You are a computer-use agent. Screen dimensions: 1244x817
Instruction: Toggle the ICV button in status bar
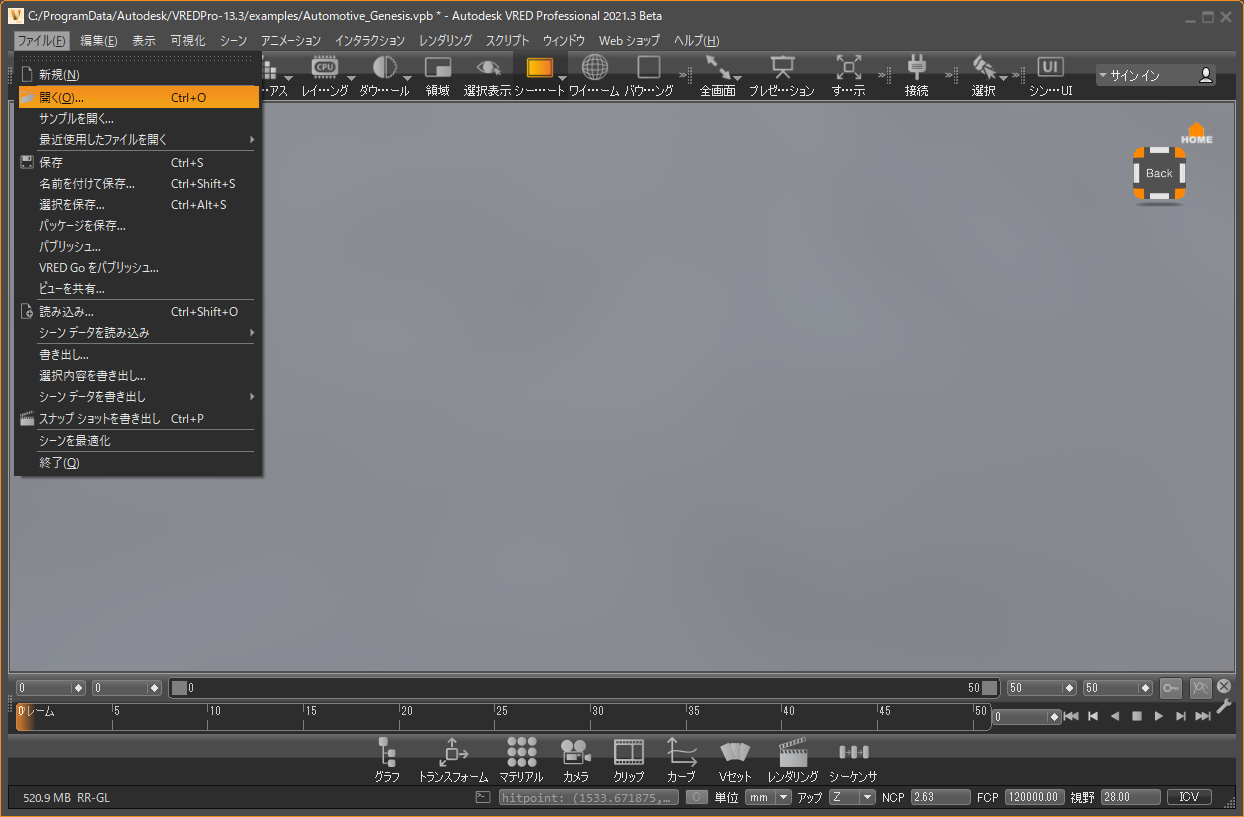point(1189,797)
